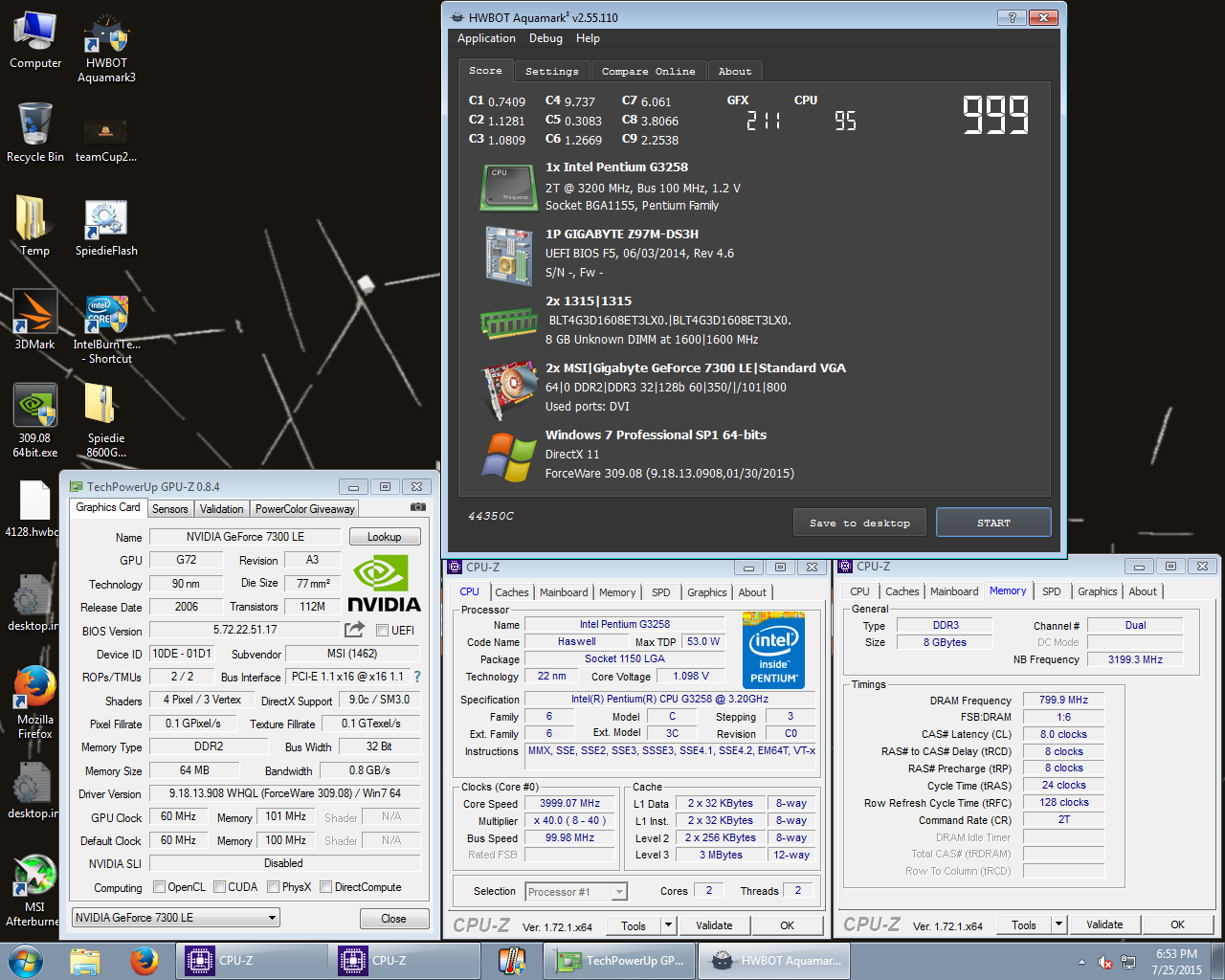Click the Windows Start button
Image resolution: width=1225 pixels, height=980 pixels.
(25, 960)
